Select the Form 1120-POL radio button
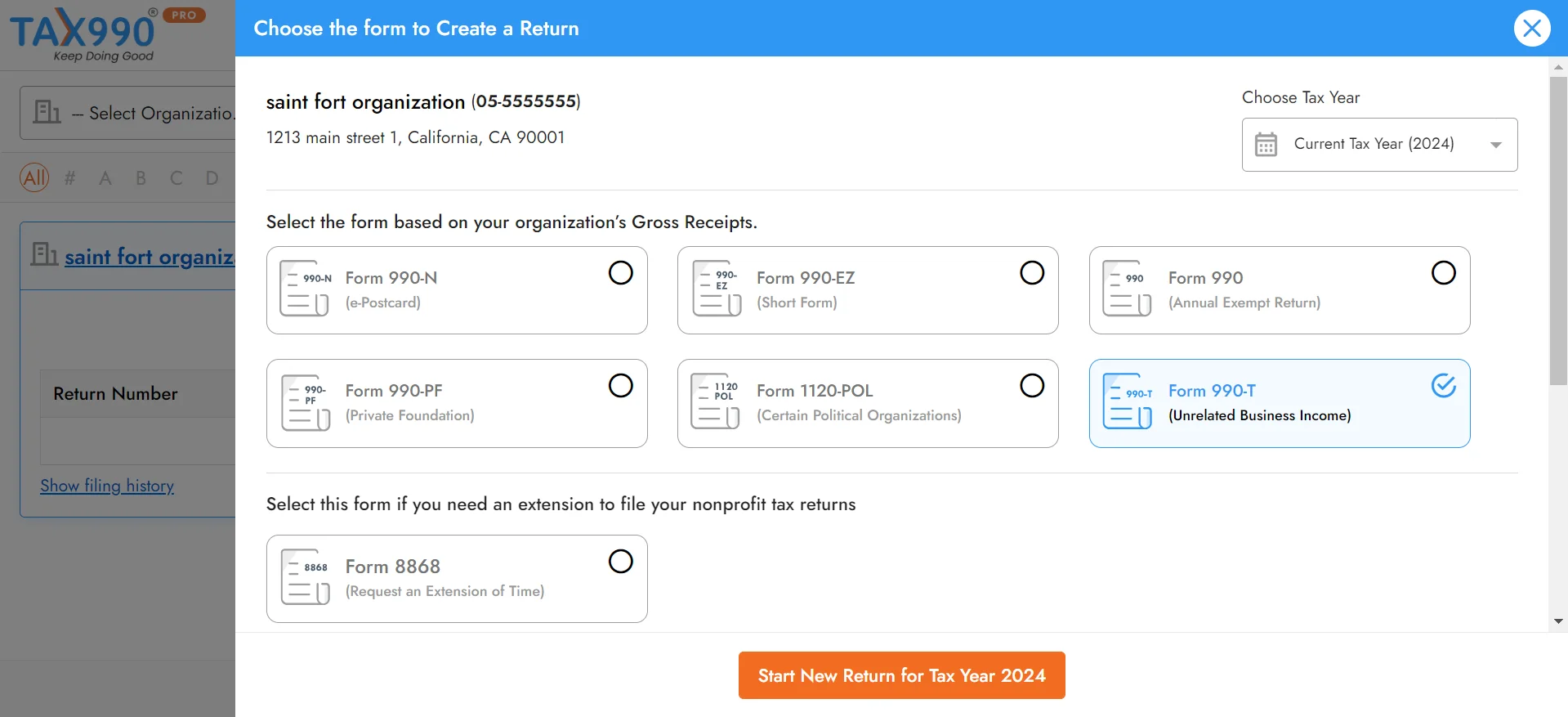Image resolution: width=1568 pixels, height=717 pixels. tap(1032, 385)
